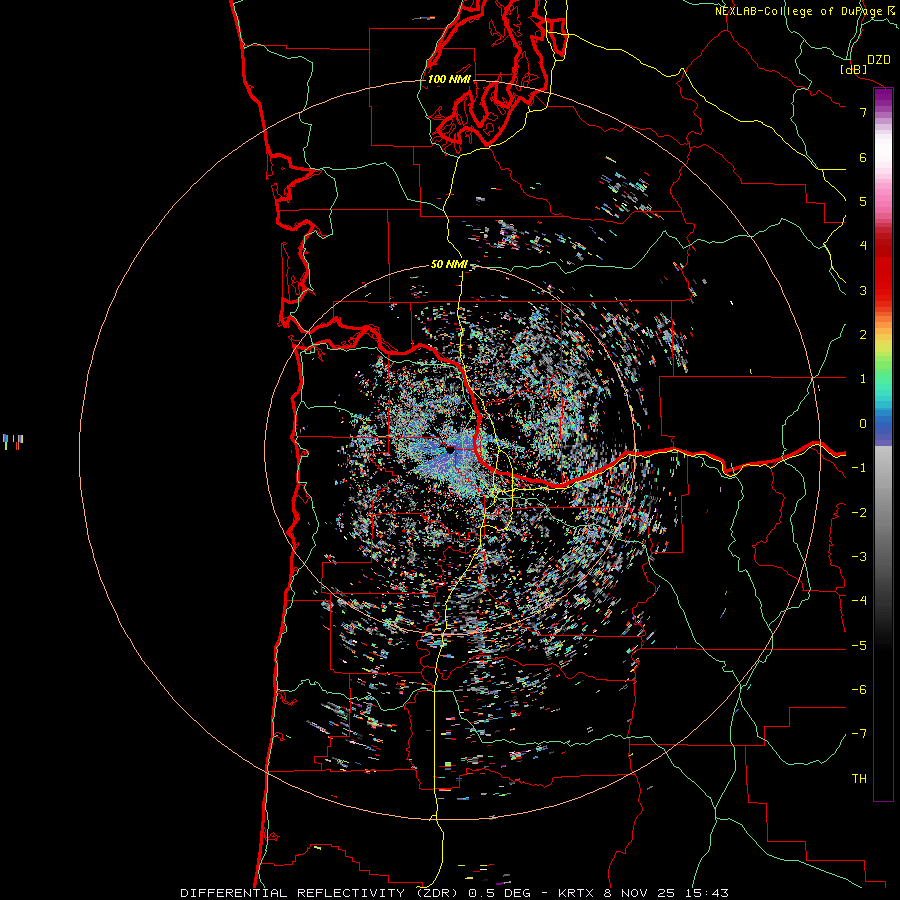
Task: Click the [dB] unit label
Action: tap(854, 69)
